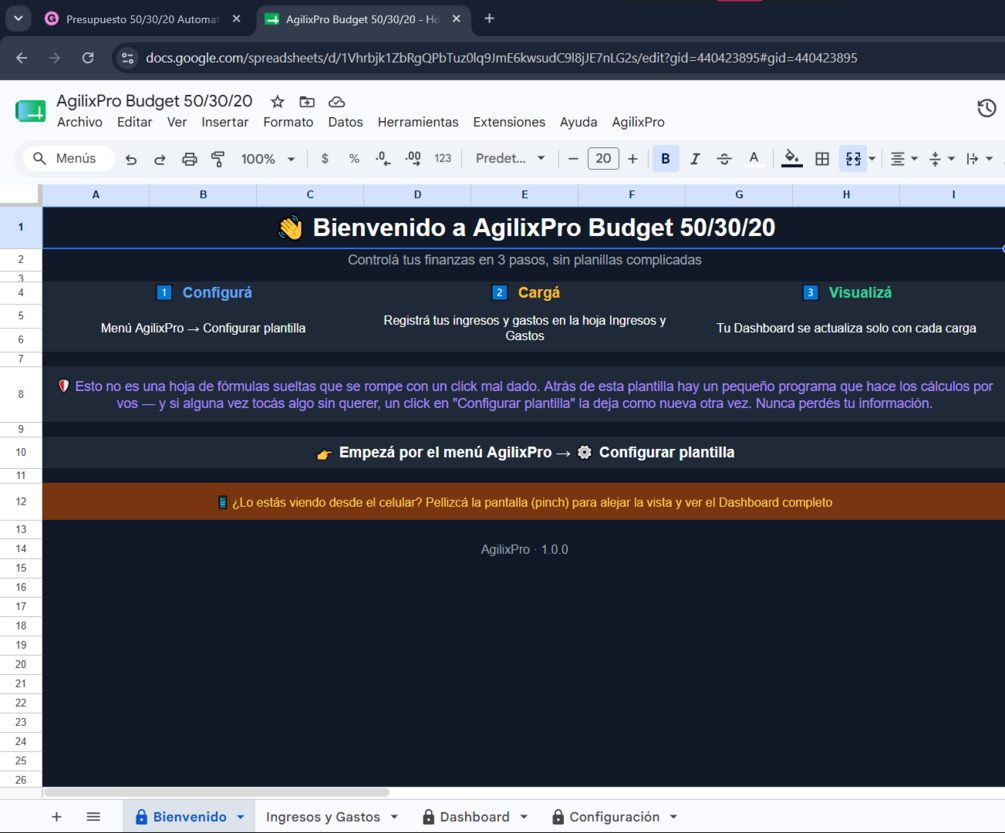Toggle bold formatting
1005x833 pixels.
pos(665,158)
